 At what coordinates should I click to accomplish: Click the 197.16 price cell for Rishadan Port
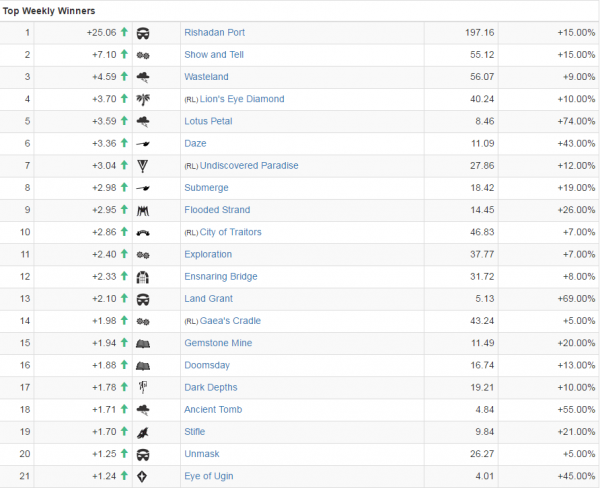(x=459, y=33)
